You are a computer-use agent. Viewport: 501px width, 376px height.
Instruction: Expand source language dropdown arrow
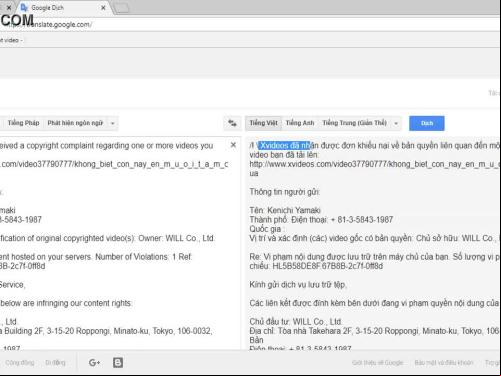[113, 123]
